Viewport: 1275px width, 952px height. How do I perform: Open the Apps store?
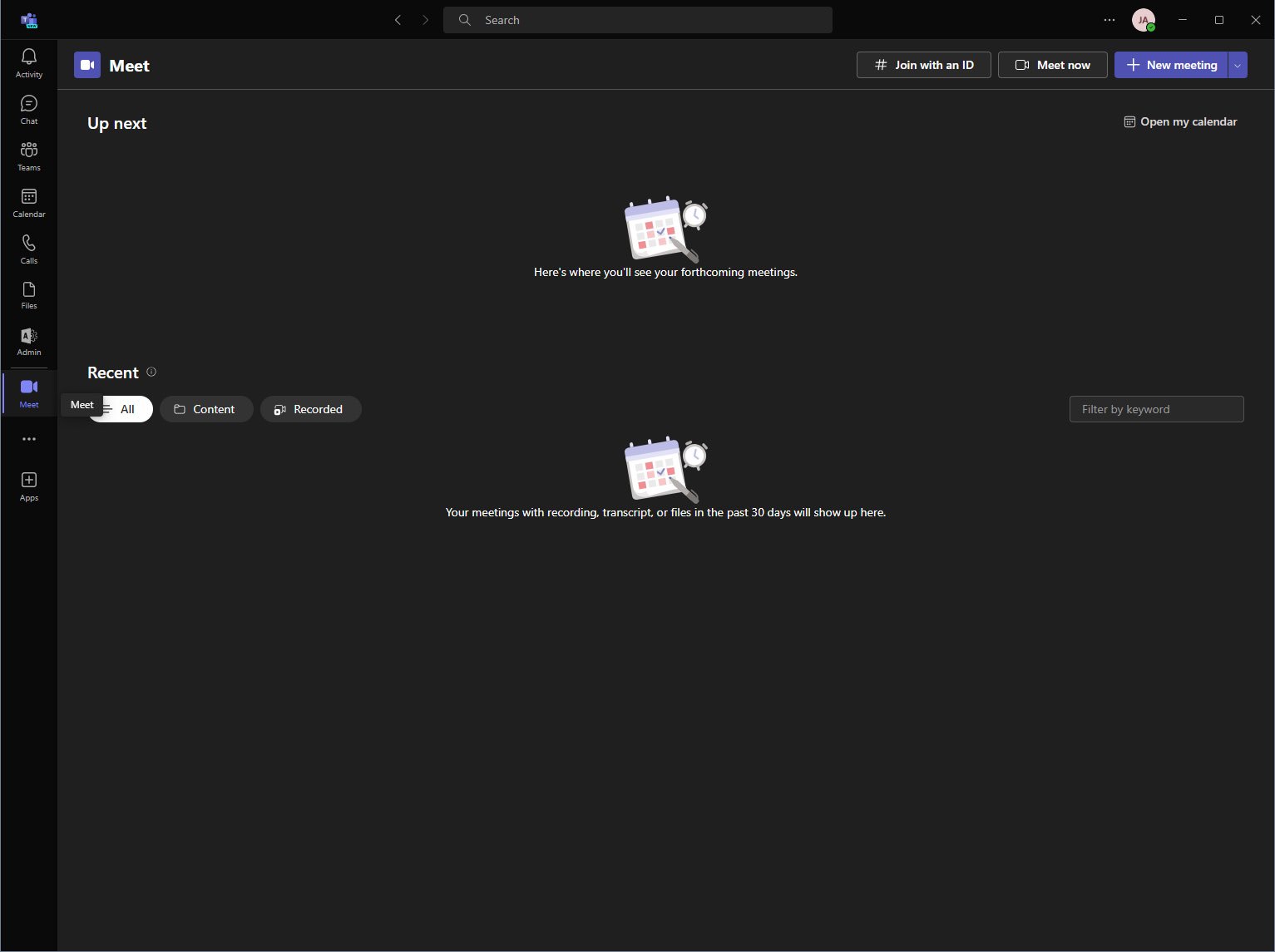tap(29, 486)
